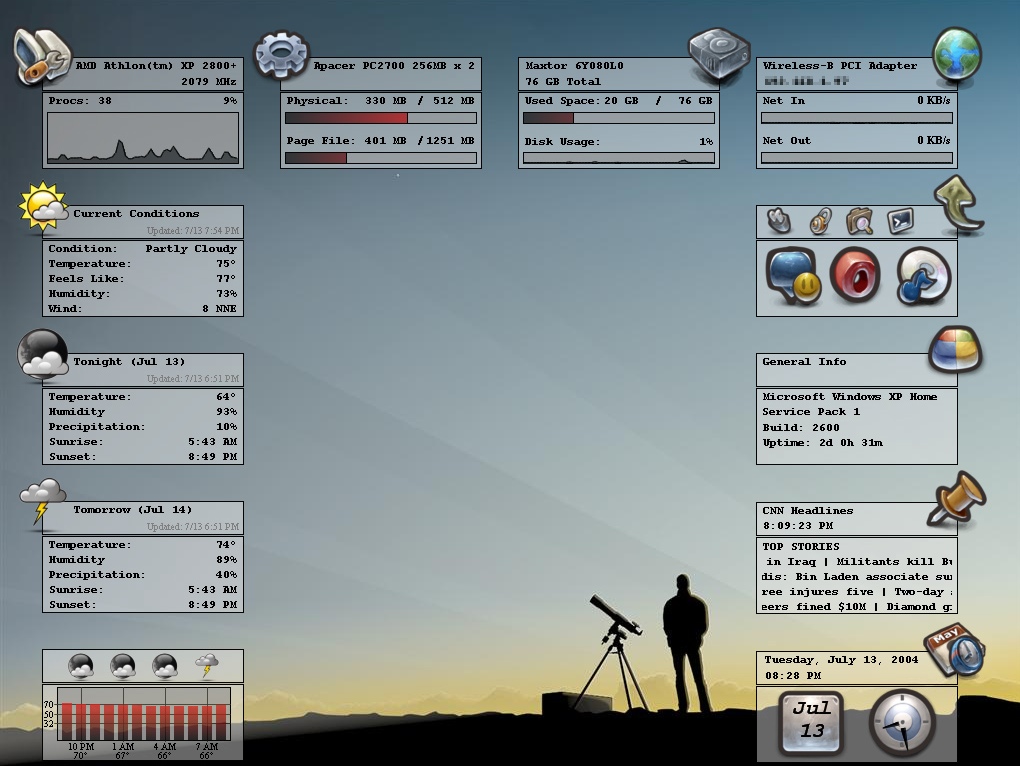1020x766 pixels.
Task: Click the '8 NNE' wind value
Action: click(x=219, y=309)
